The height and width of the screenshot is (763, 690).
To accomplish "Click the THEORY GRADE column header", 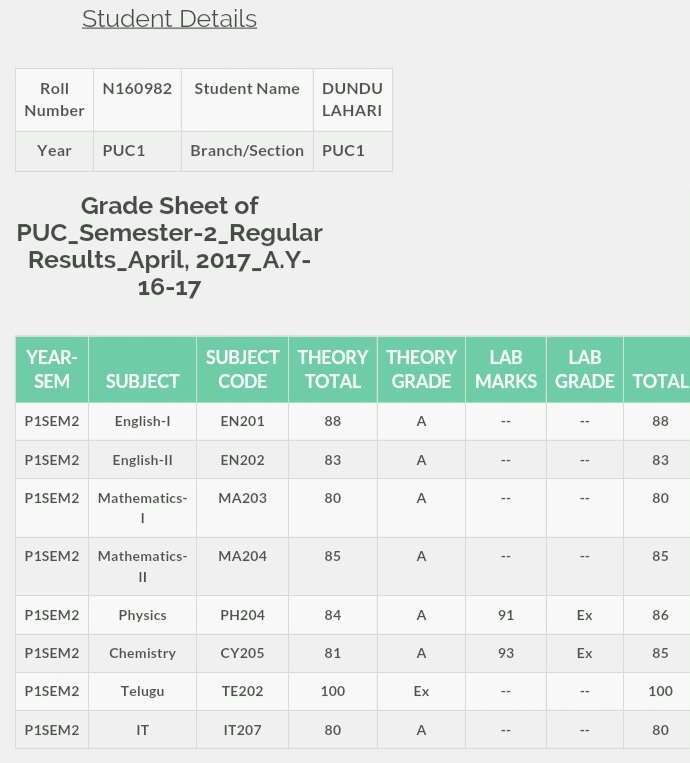I will [x=421, y=369].
